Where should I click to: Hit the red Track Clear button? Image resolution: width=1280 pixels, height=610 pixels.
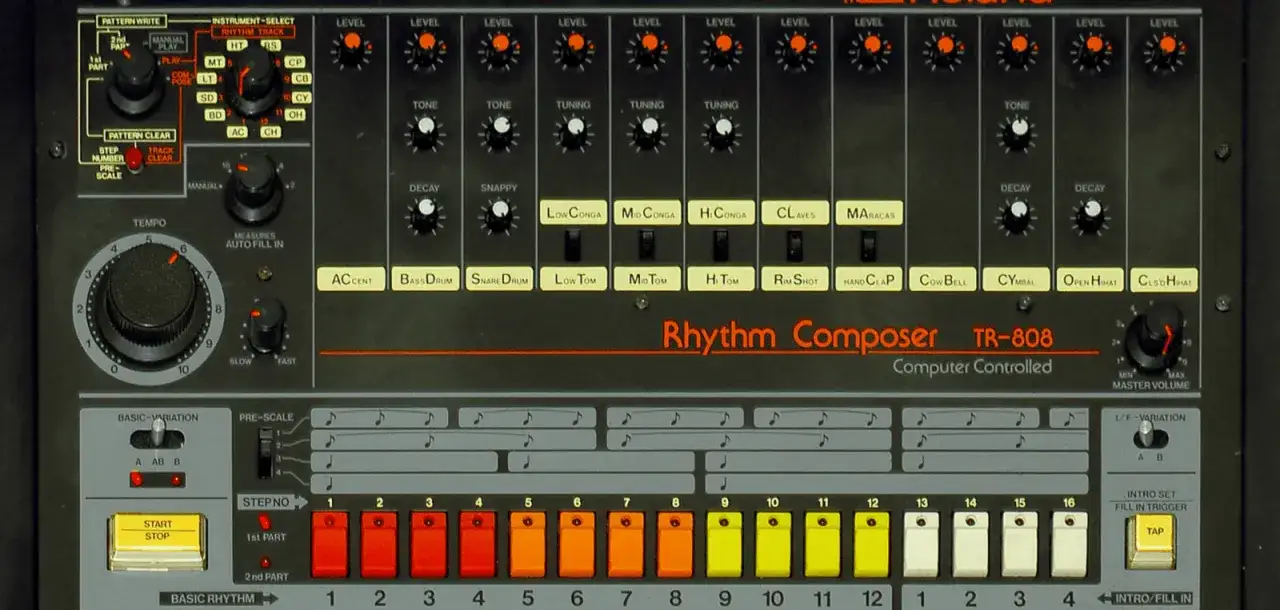point(133,158)
